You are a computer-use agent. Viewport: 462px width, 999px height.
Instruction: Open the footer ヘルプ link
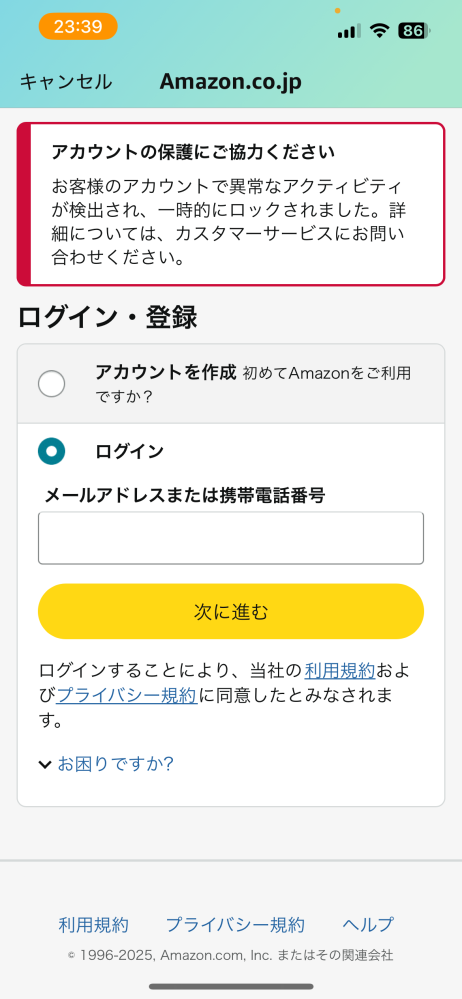coord(368,924)
